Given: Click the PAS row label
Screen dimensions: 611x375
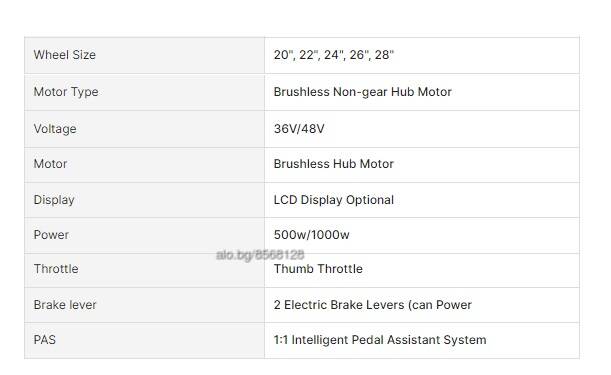Looking at the screenshot, I should 44,340.
